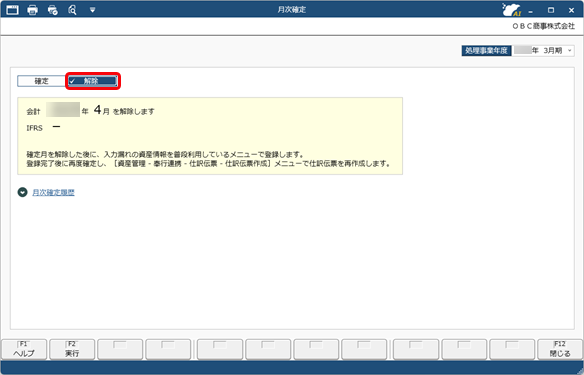Open the 処理事業年度 dropdown
The width and height of the screenshot is (584, 375).
click(x=543, y=51)
